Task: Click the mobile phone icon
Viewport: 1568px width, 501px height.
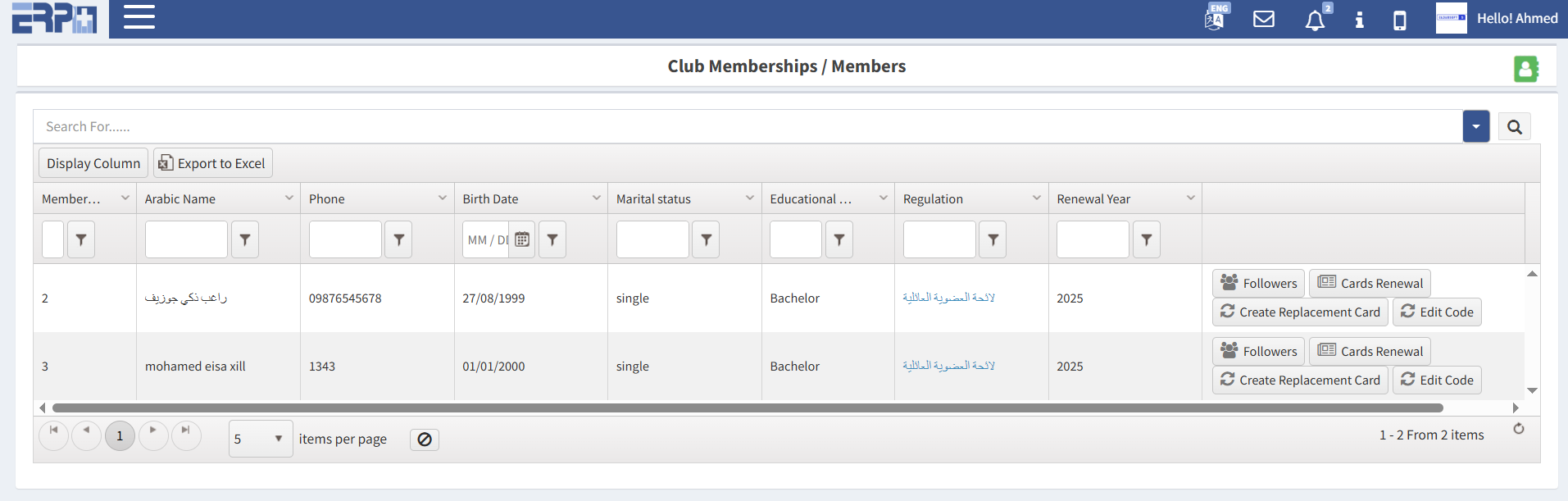Action: 1400,20
